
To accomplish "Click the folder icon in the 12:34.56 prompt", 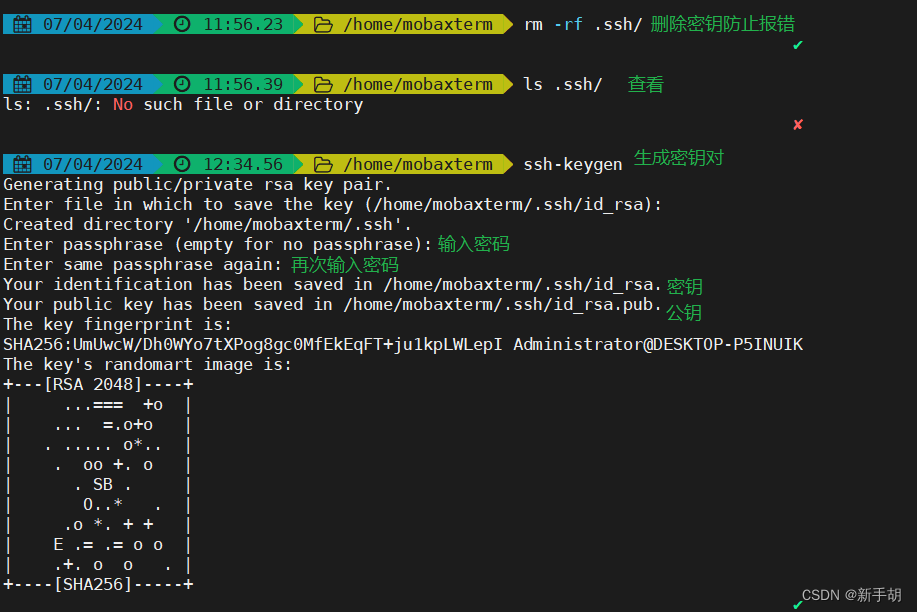I will 323,165.
